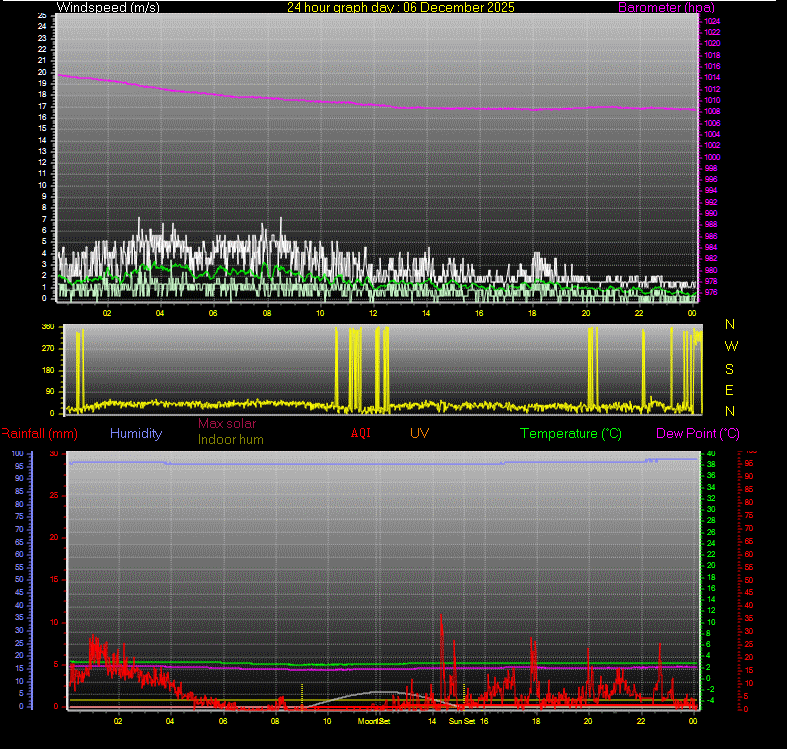
Task: Click hour 18 under the windspeed graph
Action: [532, 313]
